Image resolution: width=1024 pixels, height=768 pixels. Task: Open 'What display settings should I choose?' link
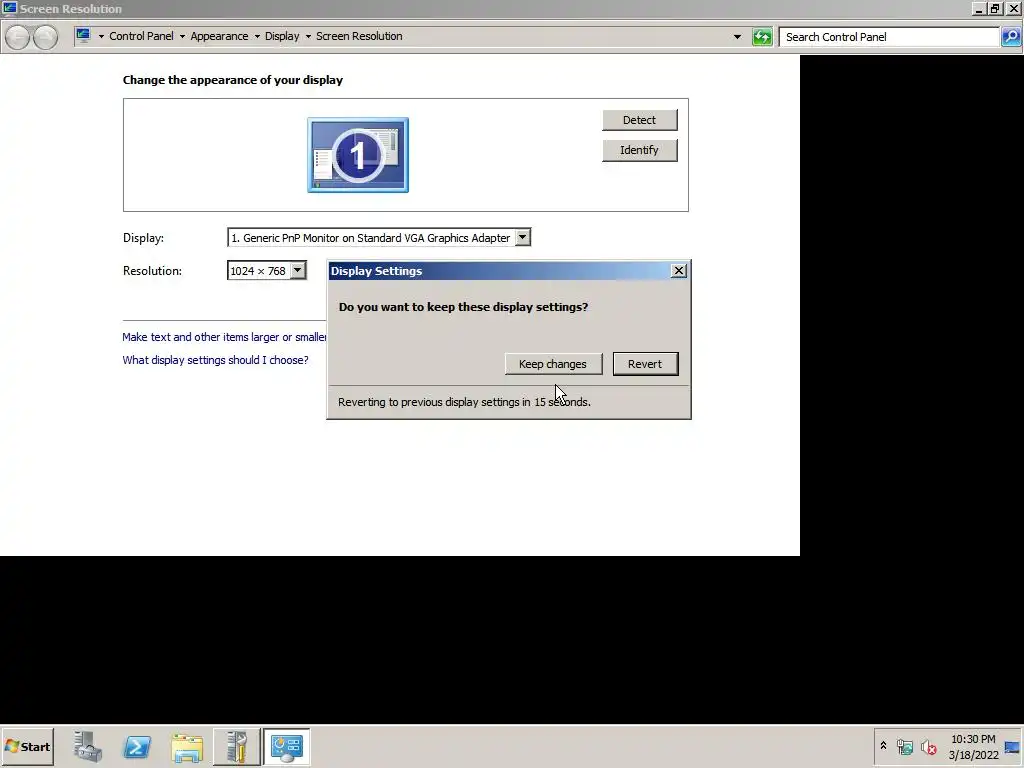click(216, 360)
